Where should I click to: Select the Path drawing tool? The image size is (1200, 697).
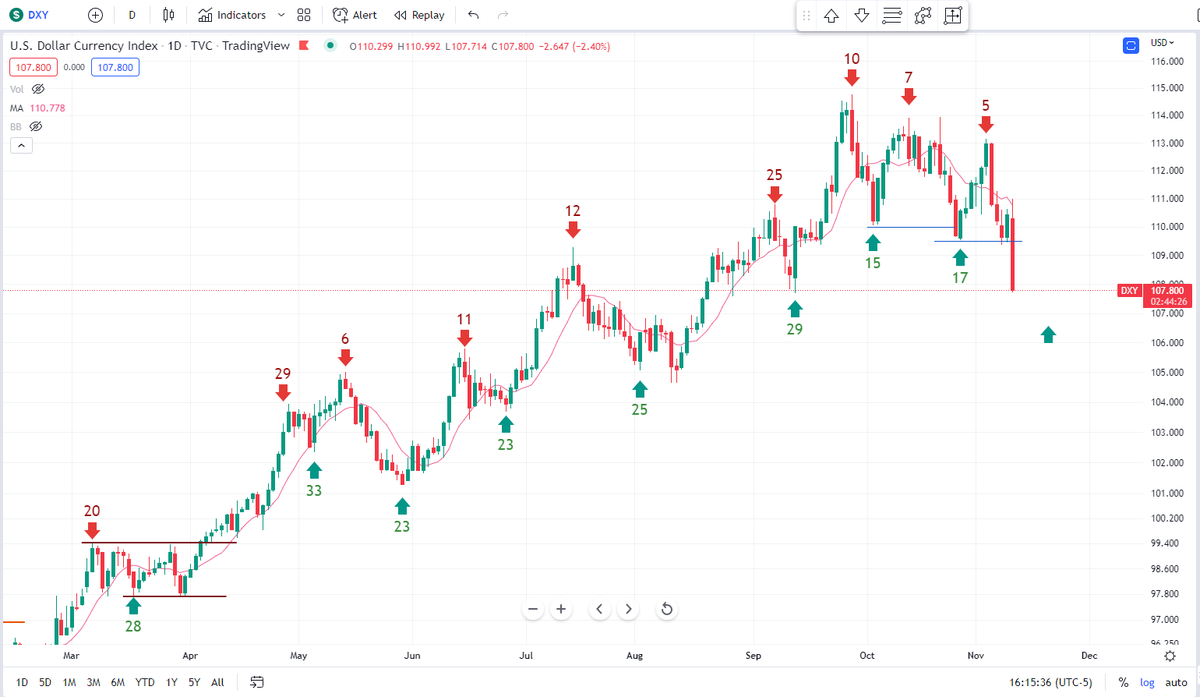[923, 16]
